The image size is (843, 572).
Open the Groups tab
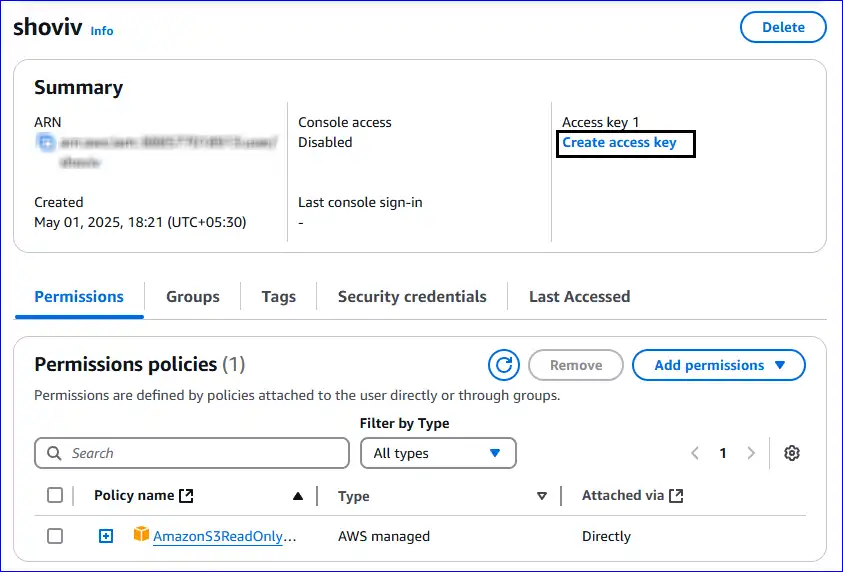(192, 297)
